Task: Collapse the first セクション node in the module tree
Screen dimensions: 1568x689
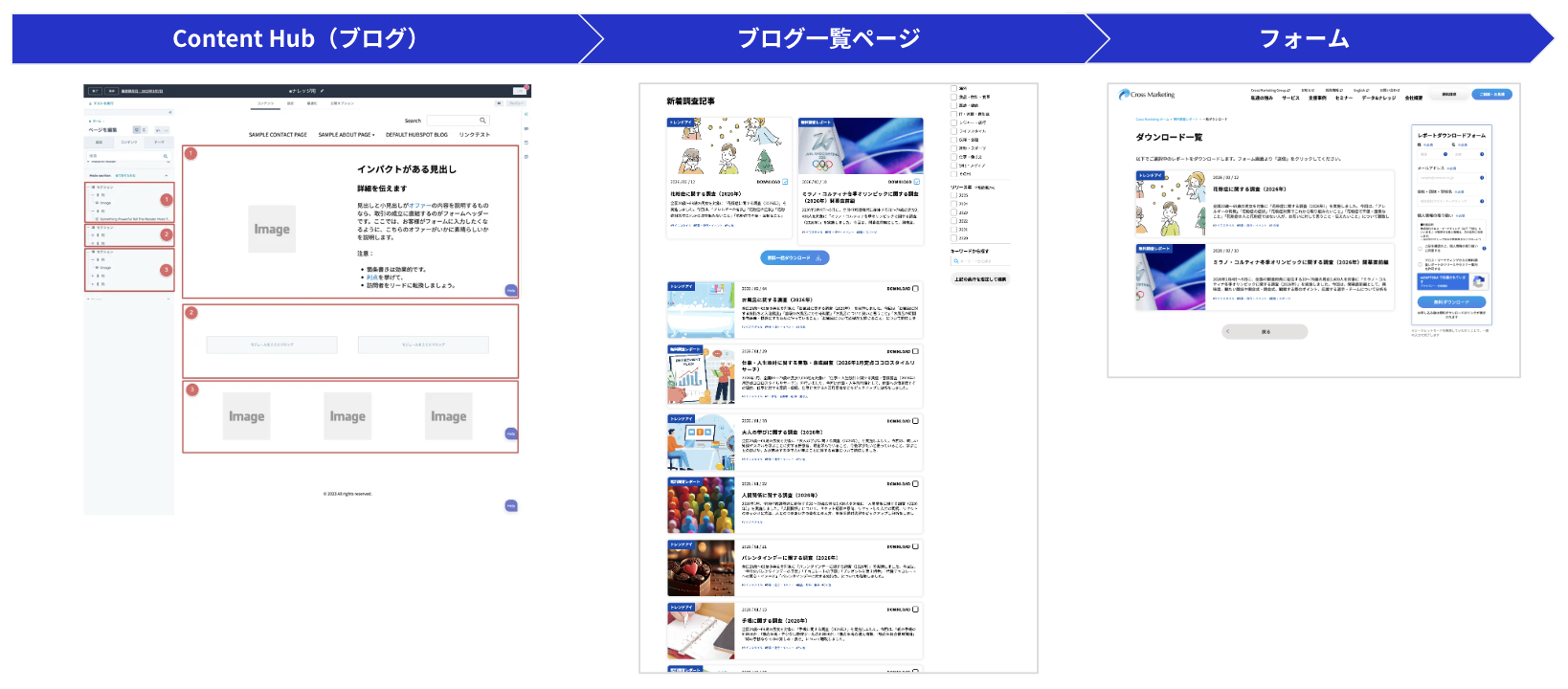Action: pos(88,187)
